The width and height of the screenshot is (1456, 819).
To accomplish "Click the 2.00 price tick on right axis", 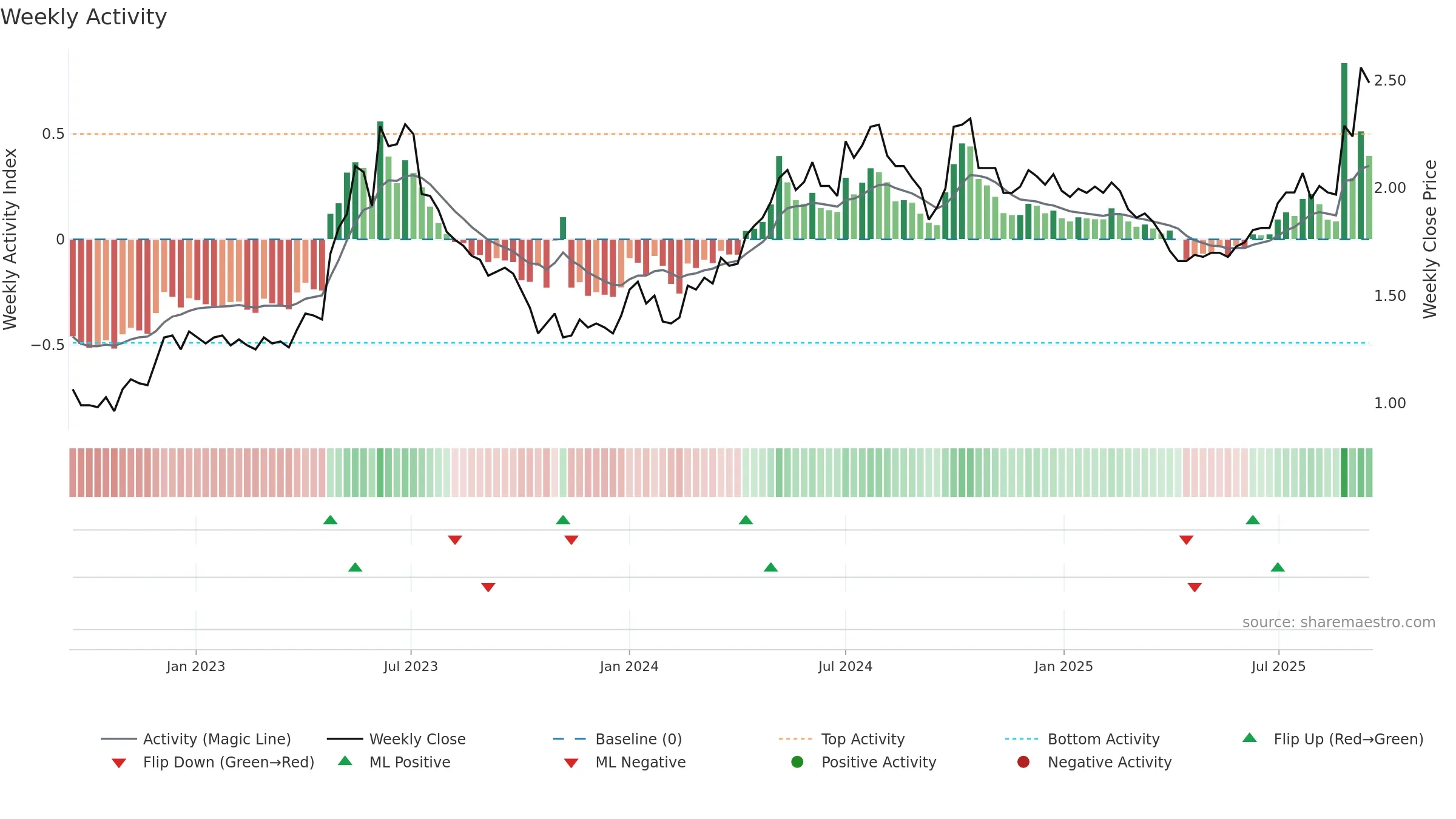I will [1390, 188].
